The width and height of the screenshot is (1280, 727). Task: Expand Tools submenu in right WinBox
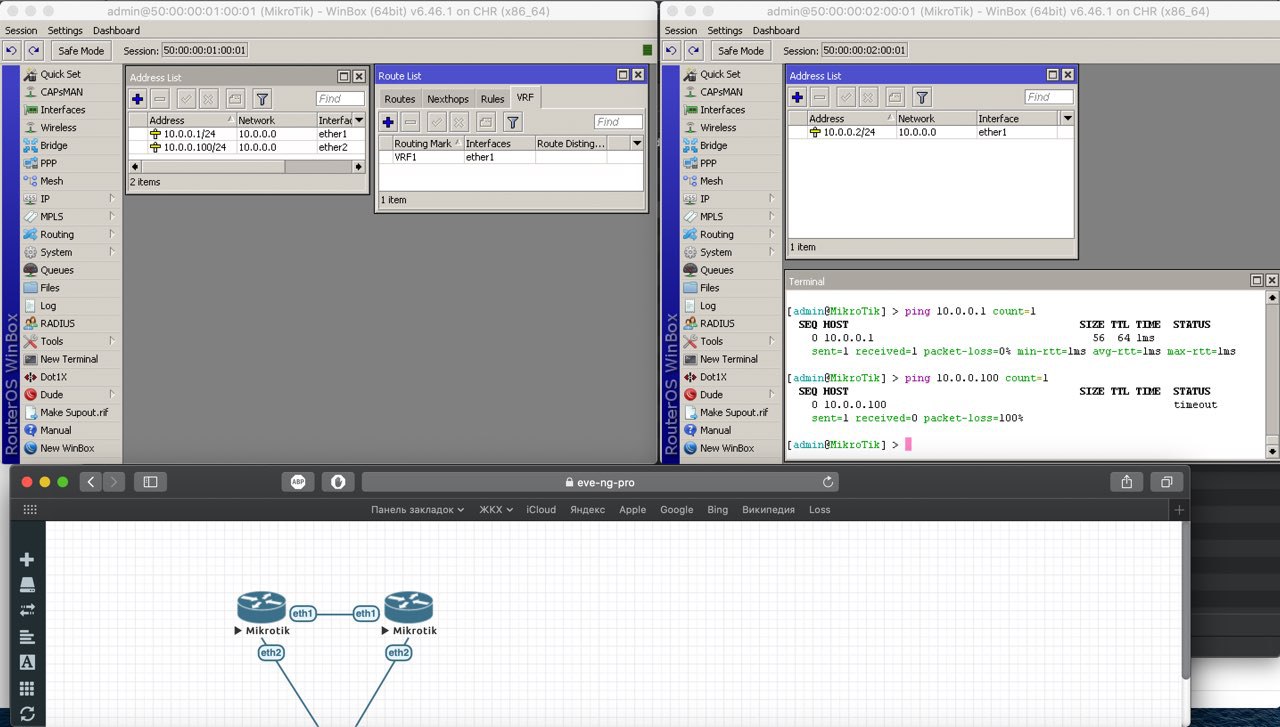(x=772, y=341)
